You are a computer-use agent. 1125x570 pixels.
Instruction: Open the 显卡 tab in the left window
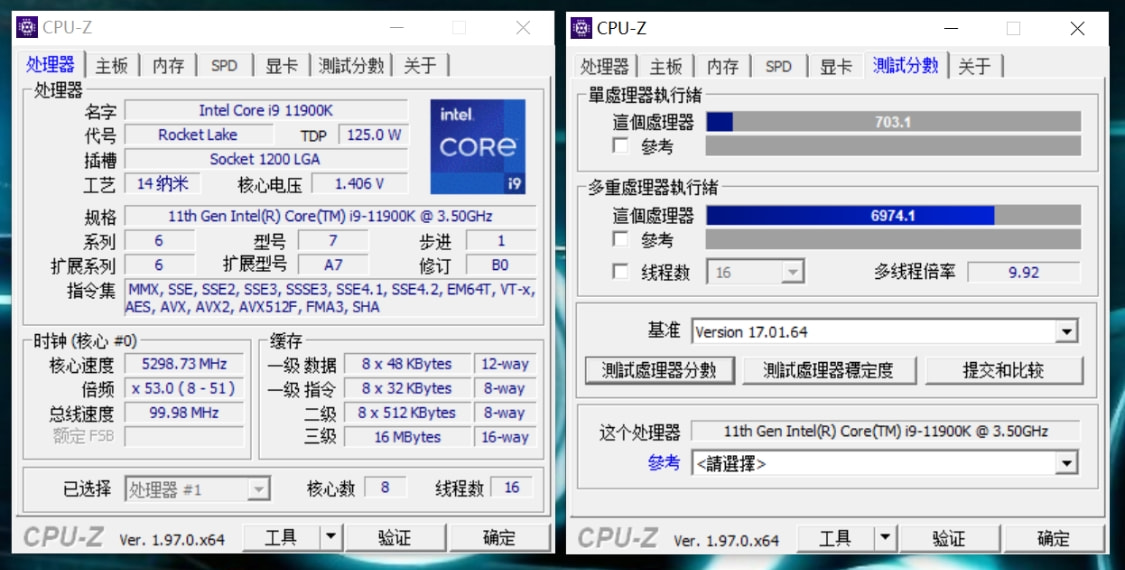tap(281, 66)
